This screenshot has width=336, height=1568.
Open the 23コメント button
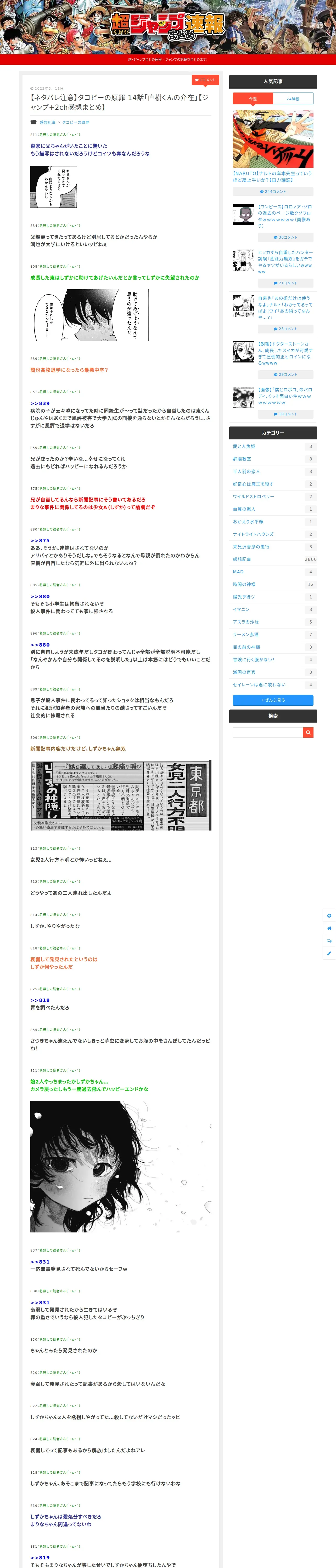pyautogui.click(x=285, y=329)
